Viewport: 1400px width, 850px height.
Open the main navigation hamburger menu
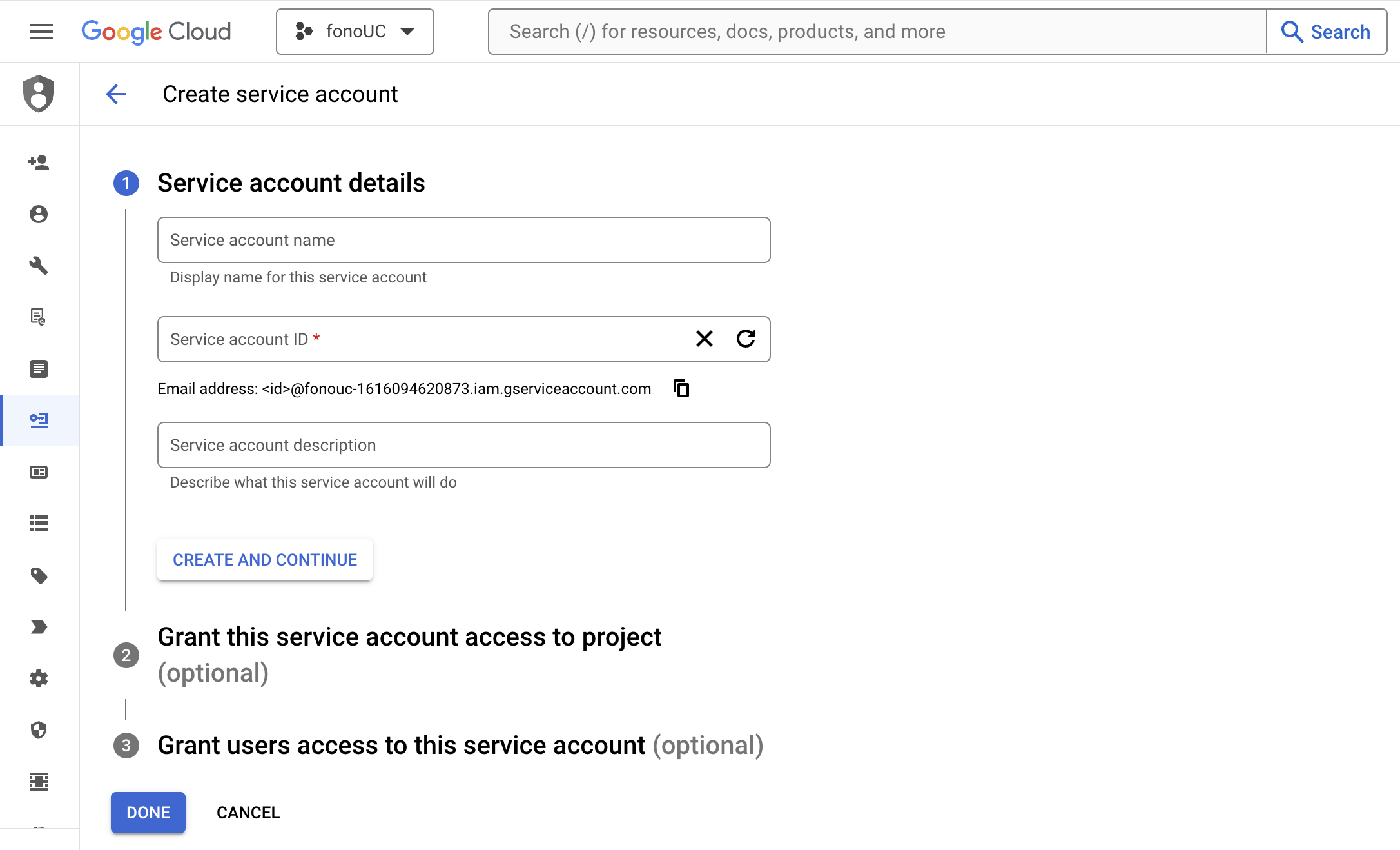point(41,32)
